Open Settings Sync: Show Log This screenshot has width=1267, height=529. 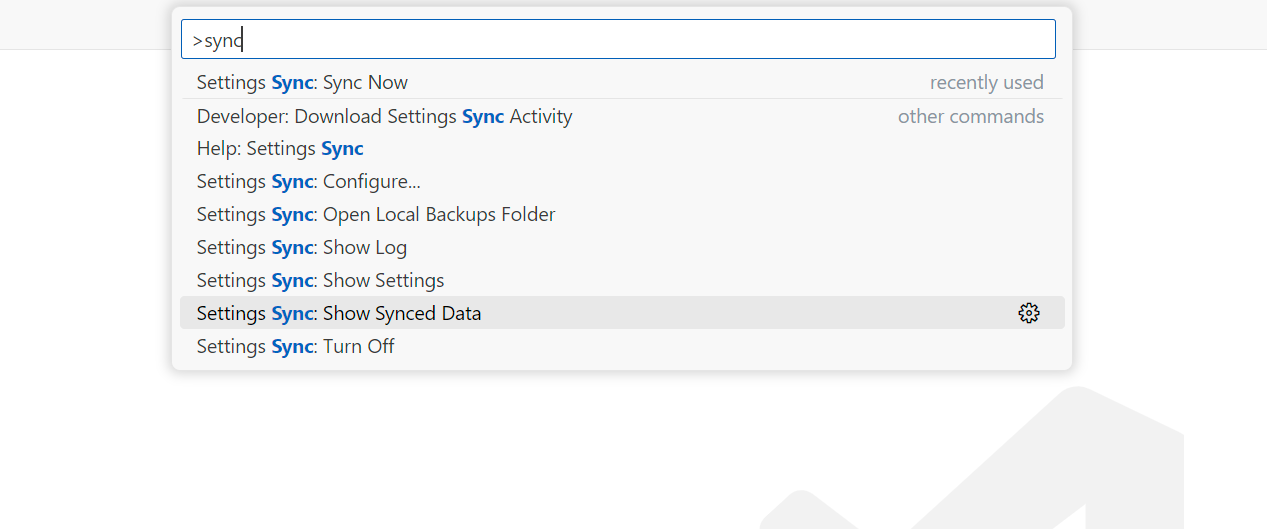[621, 248]
